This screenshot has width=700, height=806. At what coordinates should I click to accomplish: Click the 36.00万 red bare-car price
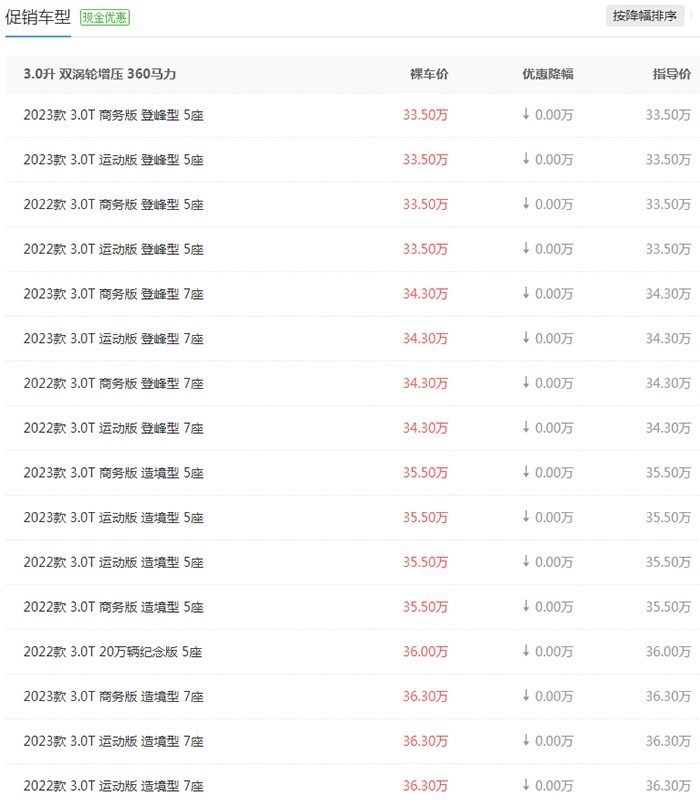click(x=425, y=651)
